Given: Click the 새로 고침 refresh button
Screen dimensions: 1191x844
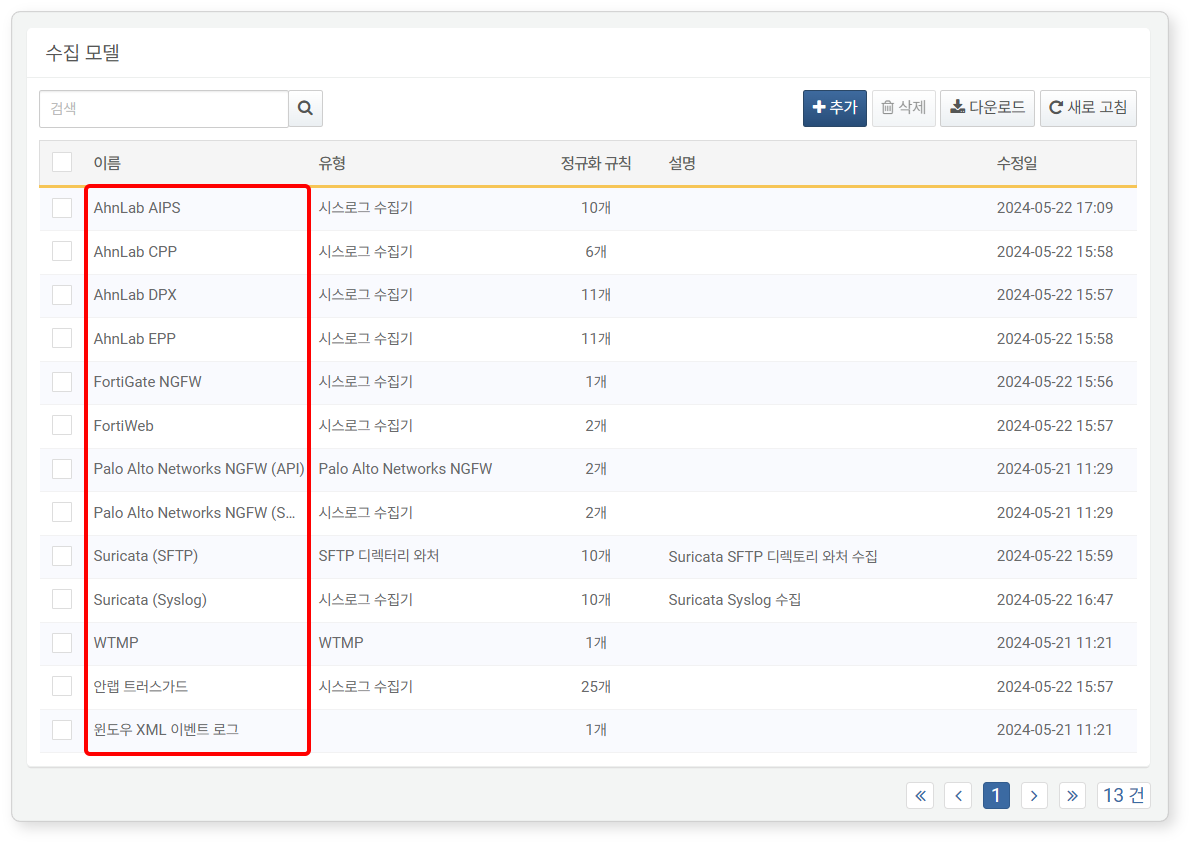Looking at the screenshot, I should pos(1088,108).
